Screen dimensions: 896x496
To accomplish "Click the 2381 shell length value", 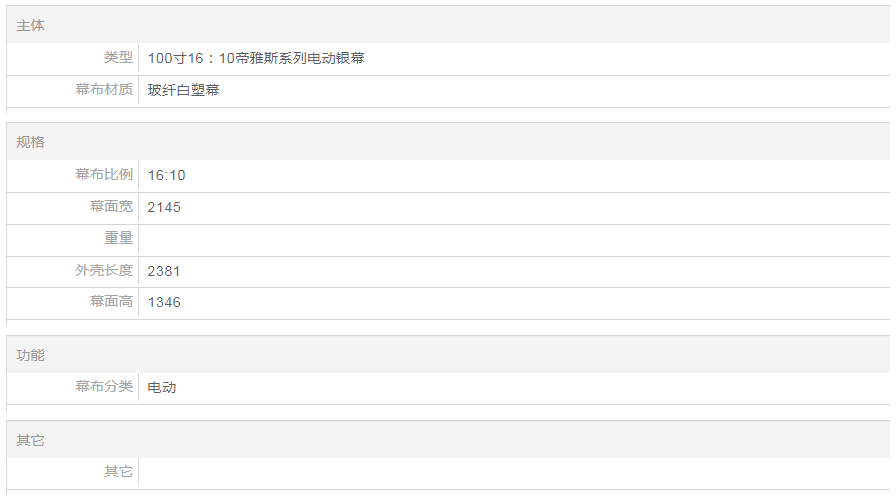I will click(x=164, y=270).
